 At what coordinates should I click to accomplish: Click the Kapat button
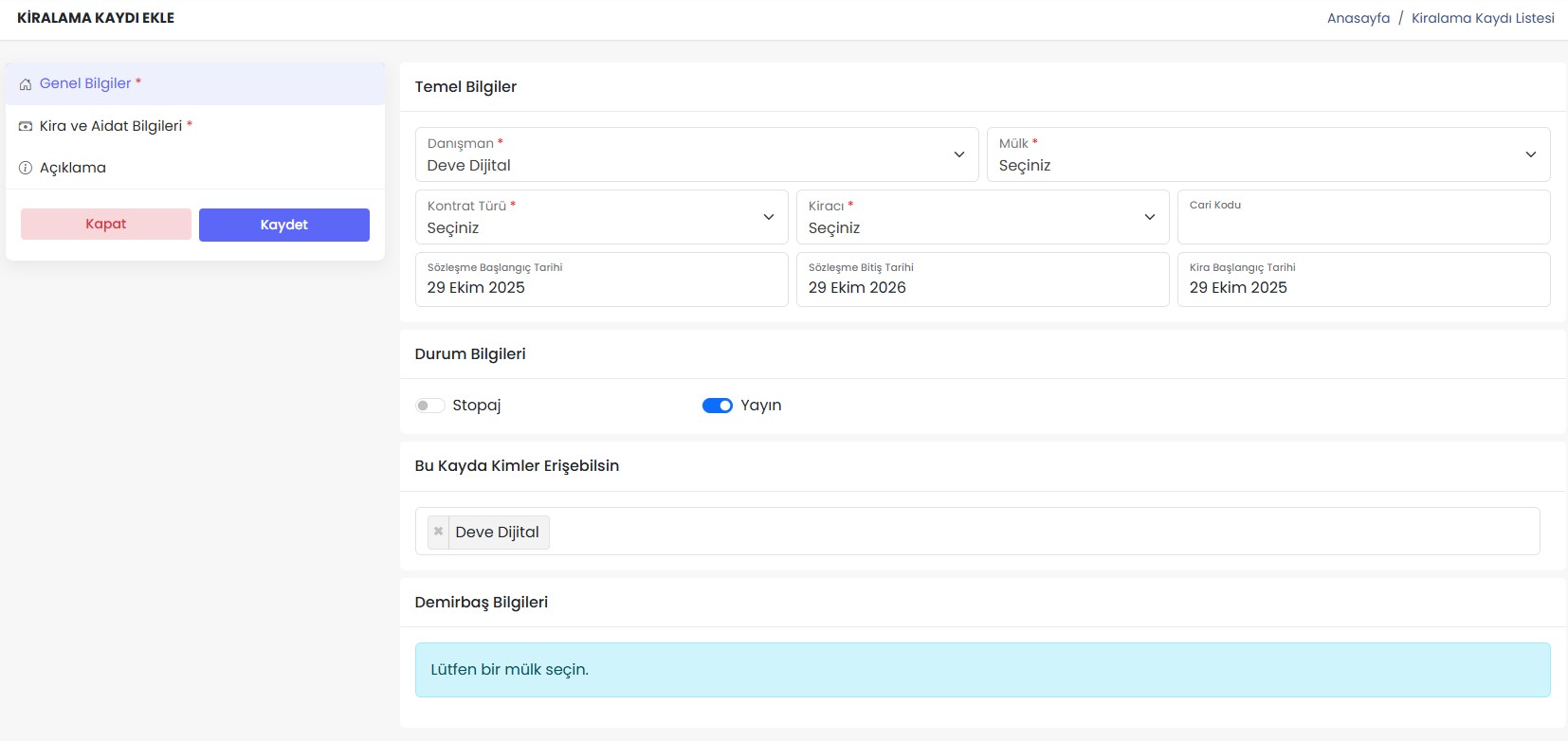(x=106, y=225)
